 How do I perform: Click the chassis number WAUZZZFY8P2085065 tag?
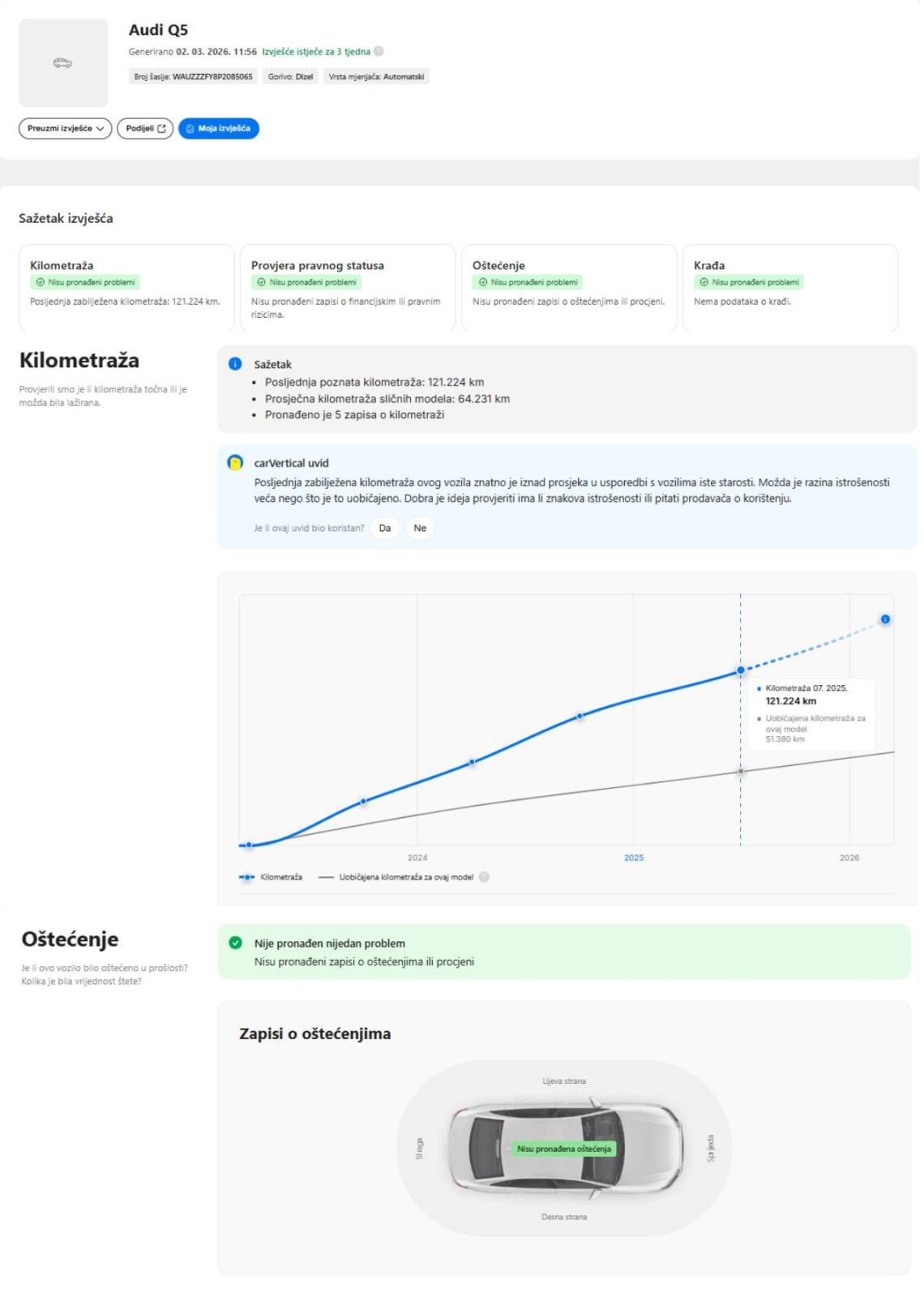pos(194,77)
